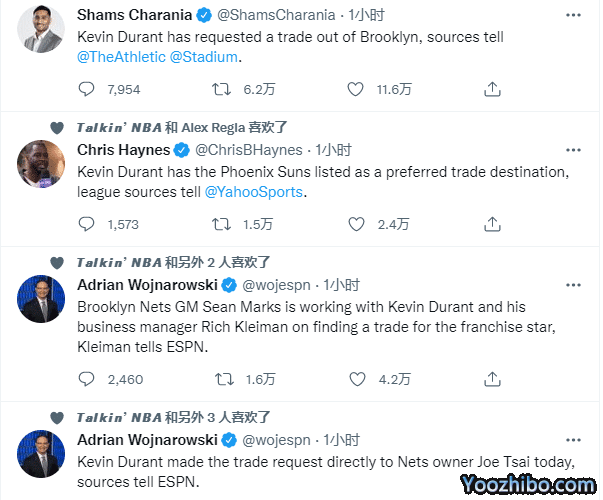
Task: Like Wojnarowski's tweet with 4.2万 likes
Action: pos(358,379)
